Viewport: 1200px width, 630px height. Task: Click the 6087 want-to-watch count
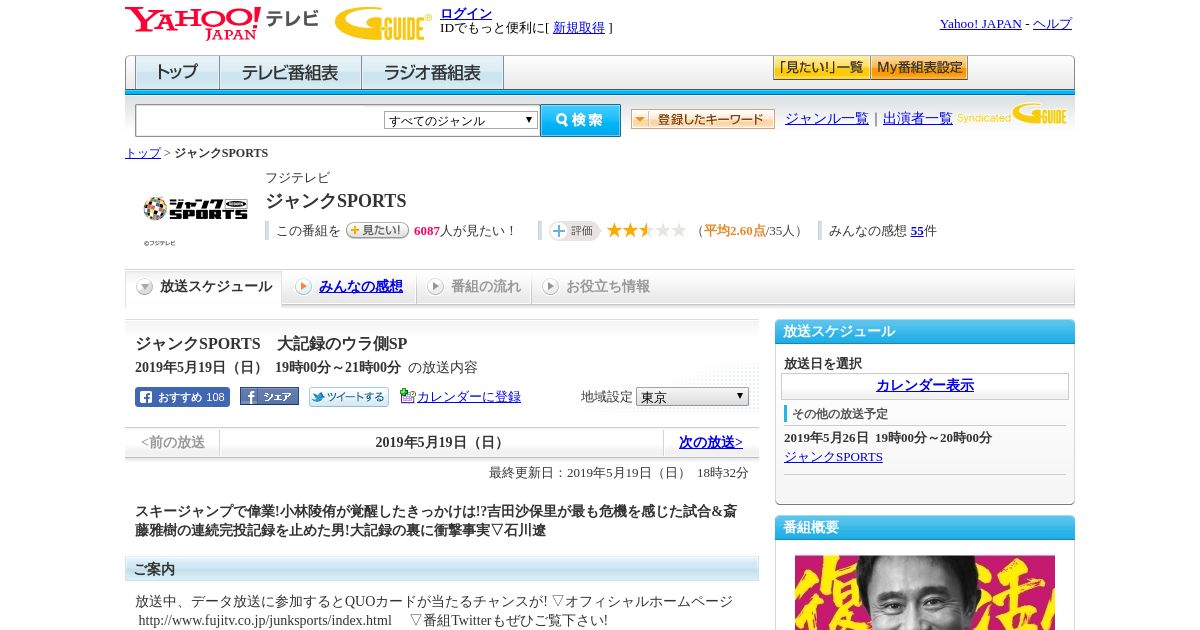pos(427,231)
